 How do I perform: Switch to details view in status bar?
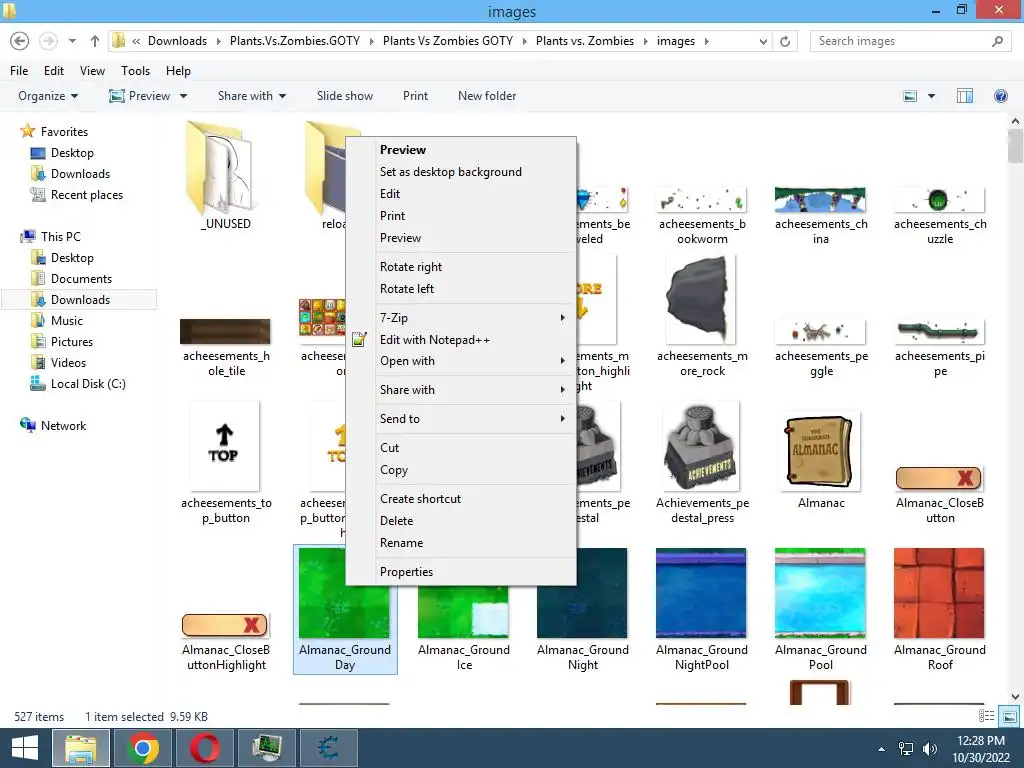(x=986, y=716)
